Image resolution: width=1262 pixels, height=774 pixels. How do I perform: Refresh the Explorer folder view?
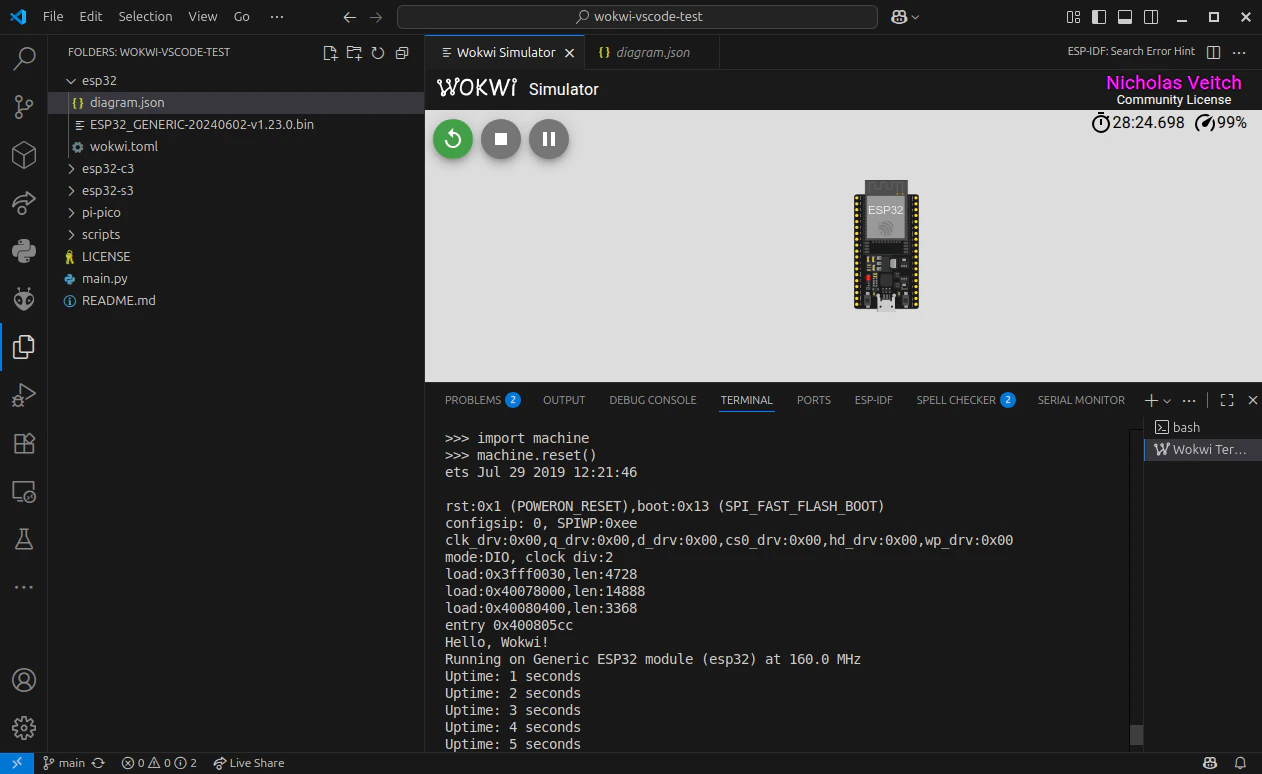380,52
